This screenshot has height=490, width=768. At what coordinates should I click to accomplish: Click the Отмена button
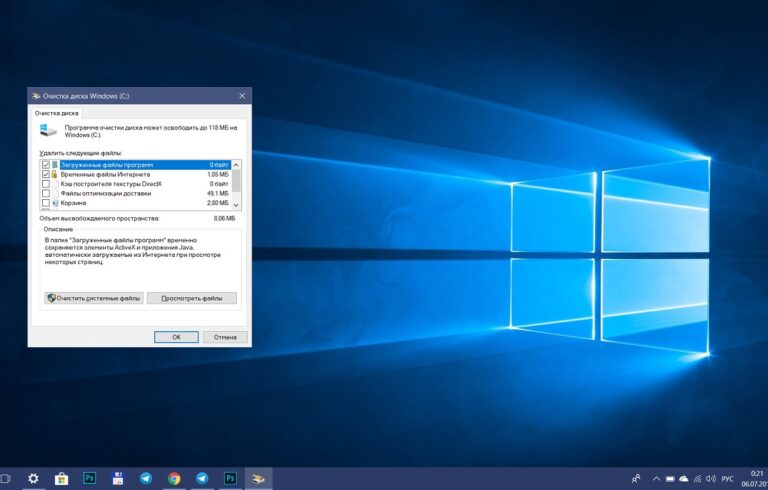pos(225,337)
